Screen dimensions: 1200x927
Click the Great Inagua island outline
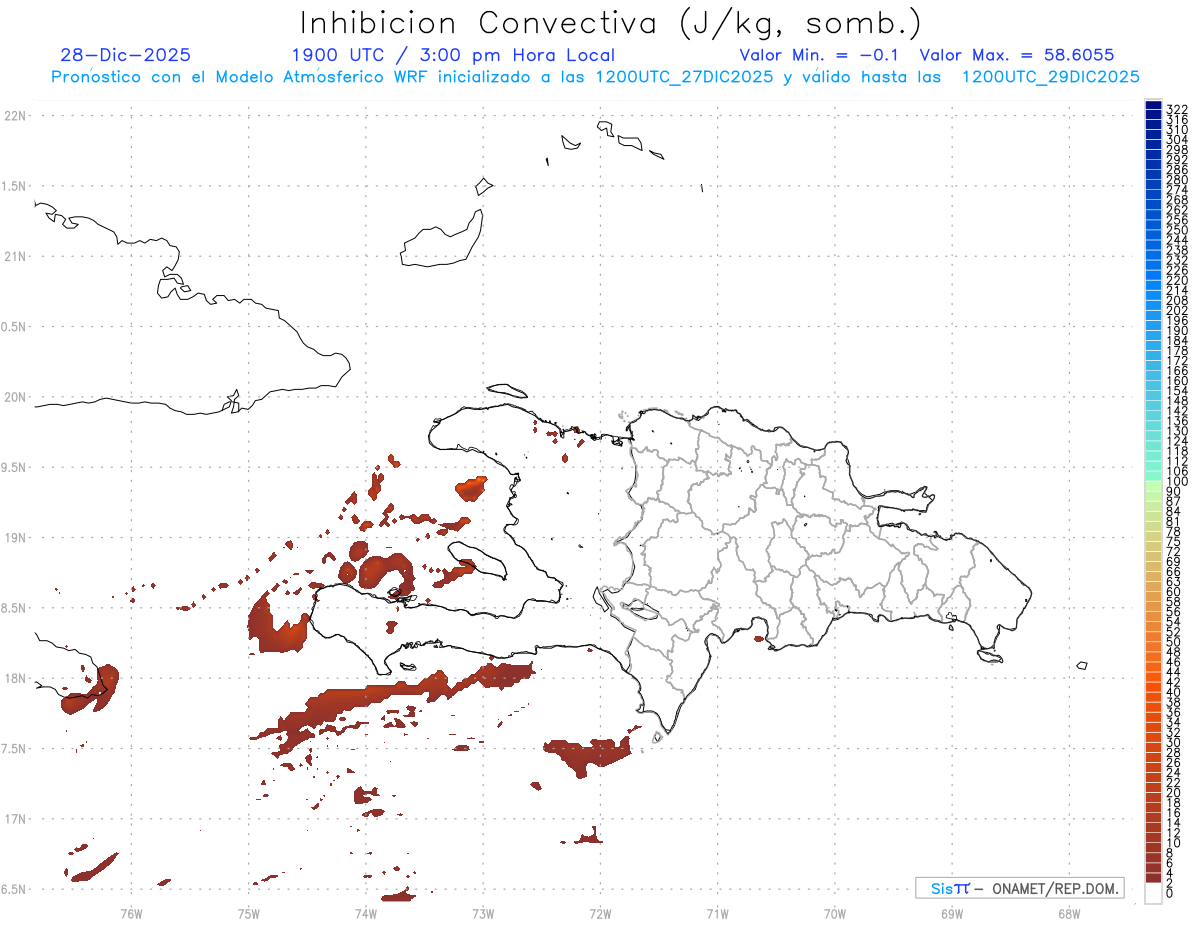pyautogui.click(x=441, y=238)
